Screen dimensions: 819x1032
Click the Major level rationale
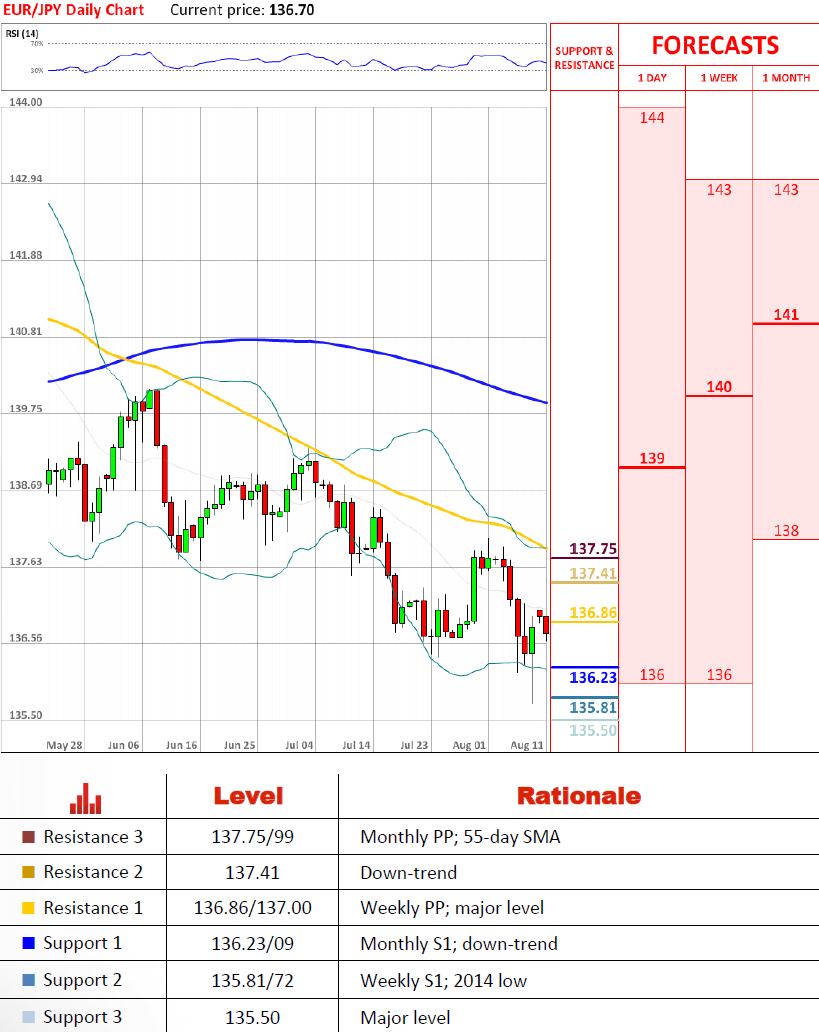coord(406,1018)
